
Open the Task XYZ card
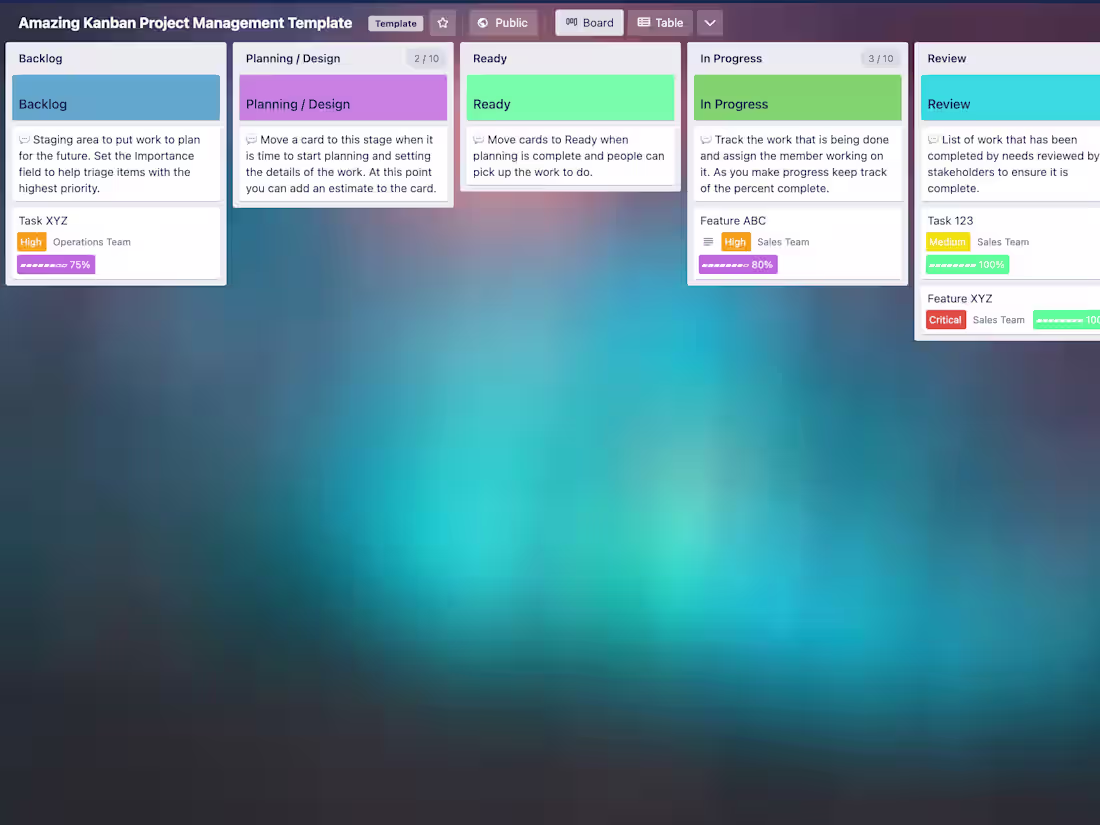[116, 243]
